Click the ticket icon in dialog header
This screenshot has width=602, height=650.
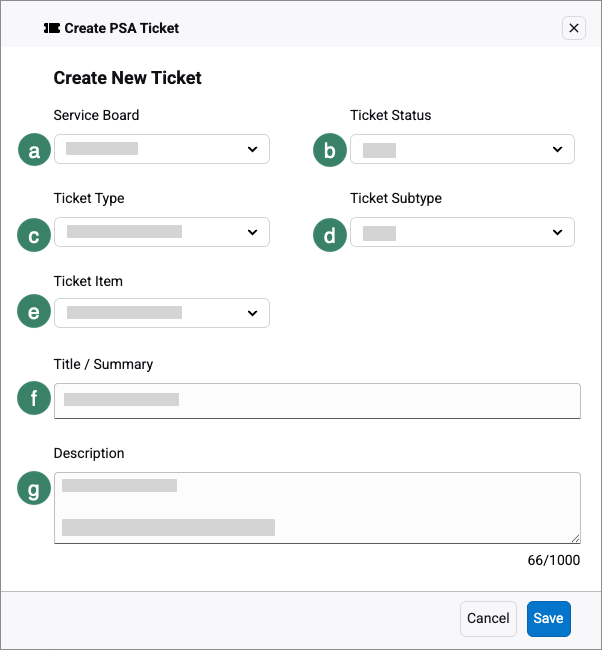[52, 28]
